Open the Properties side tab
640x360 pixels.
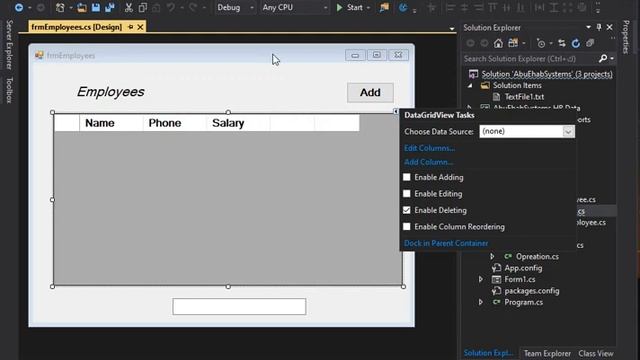click(x=626, y=37)
